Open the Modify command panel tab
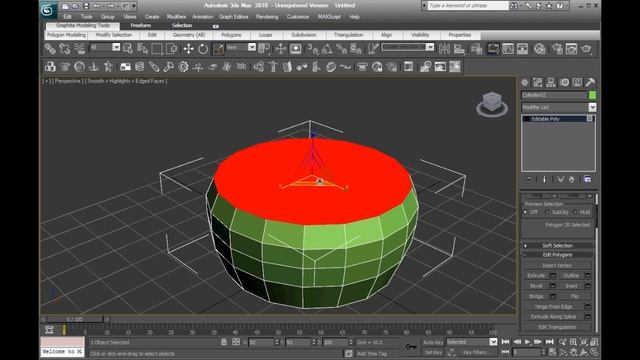 538,82
